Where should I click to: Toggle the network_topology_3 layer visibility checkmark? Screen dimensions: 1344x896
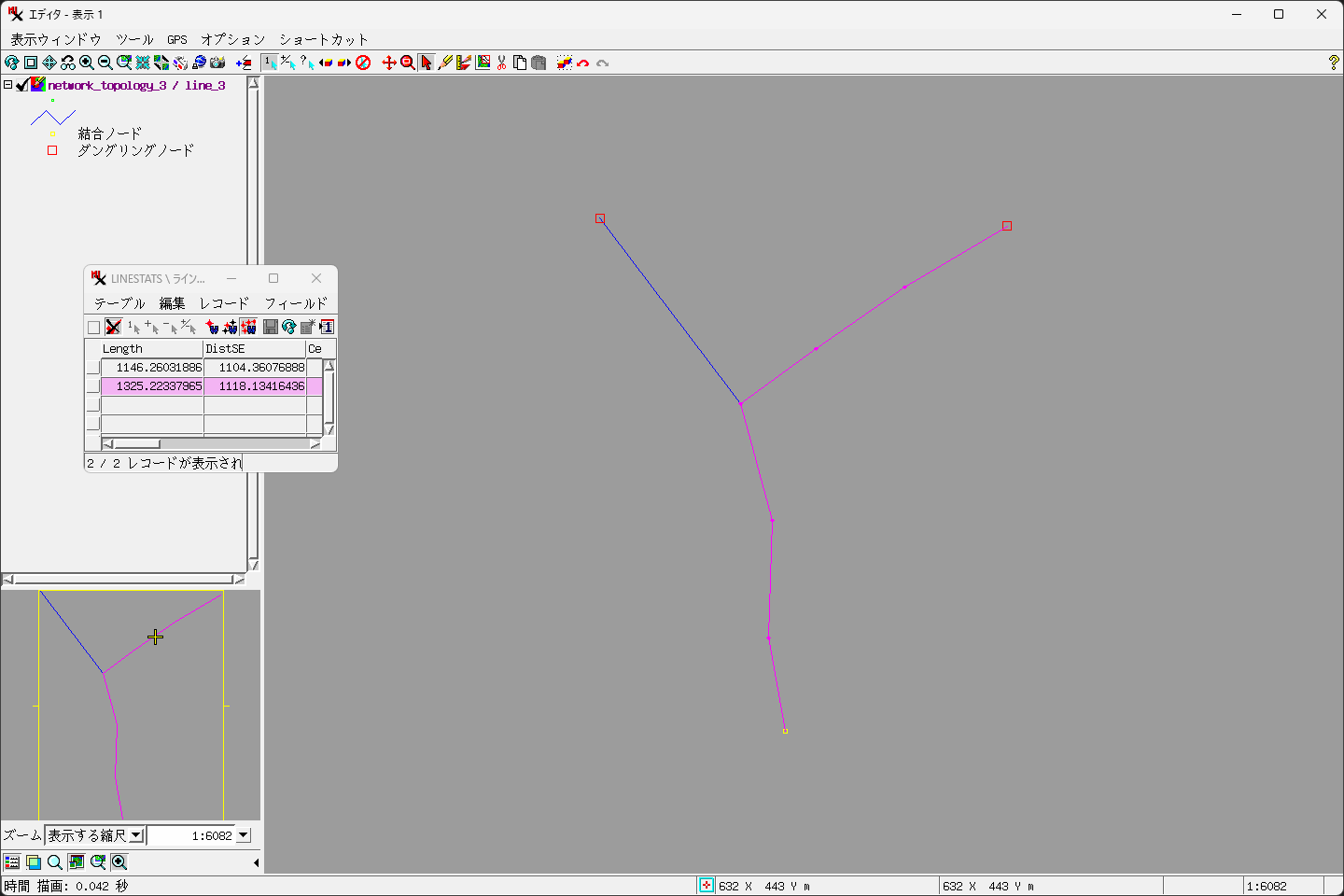[21, 85]
